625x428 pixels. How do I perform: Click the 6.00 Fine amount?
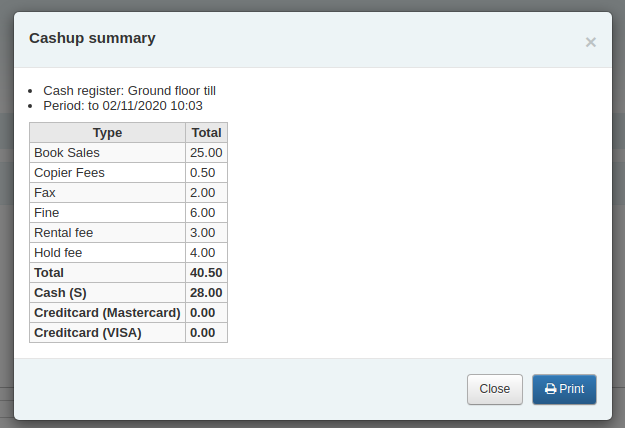tap(202, 213)
